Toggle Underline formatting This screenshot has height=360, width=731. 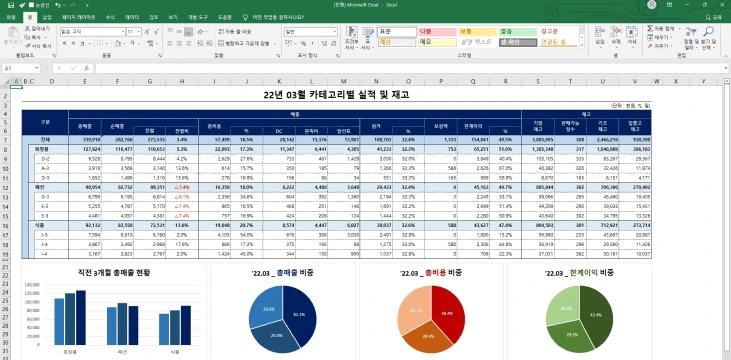(x=83, y=43)
